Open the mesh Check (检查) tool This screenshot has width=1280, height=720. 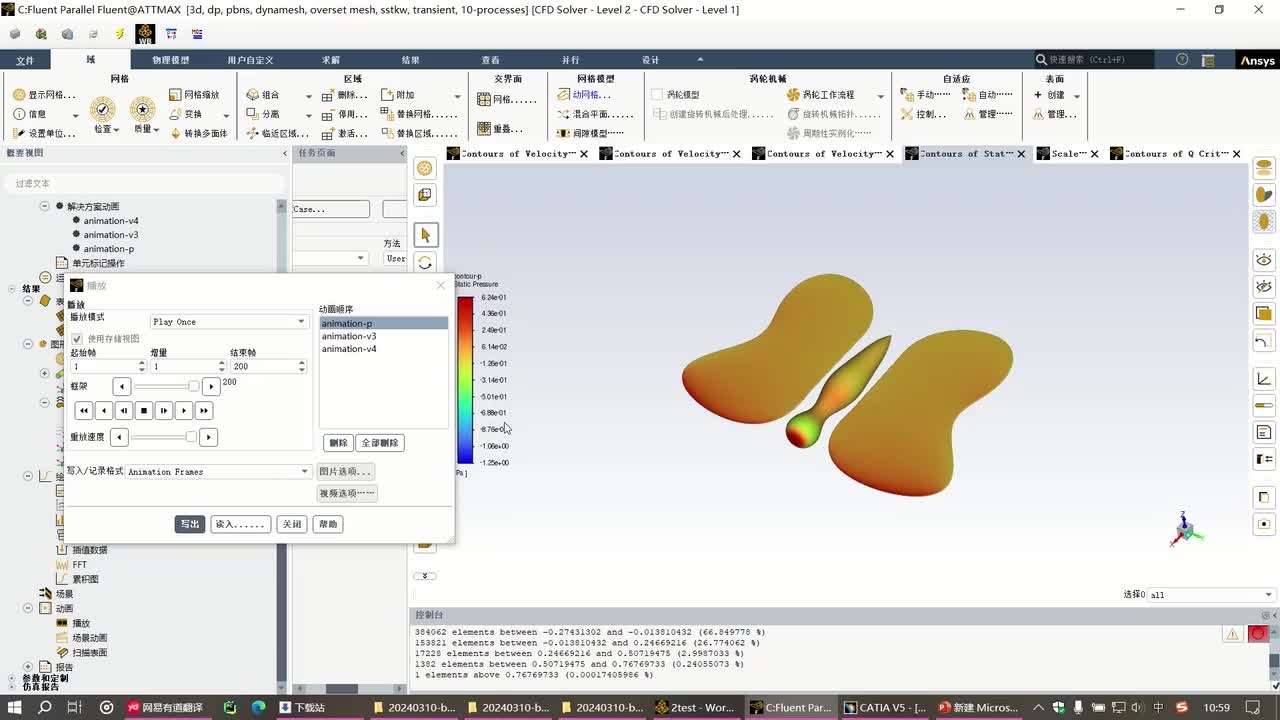coord(103,110)
